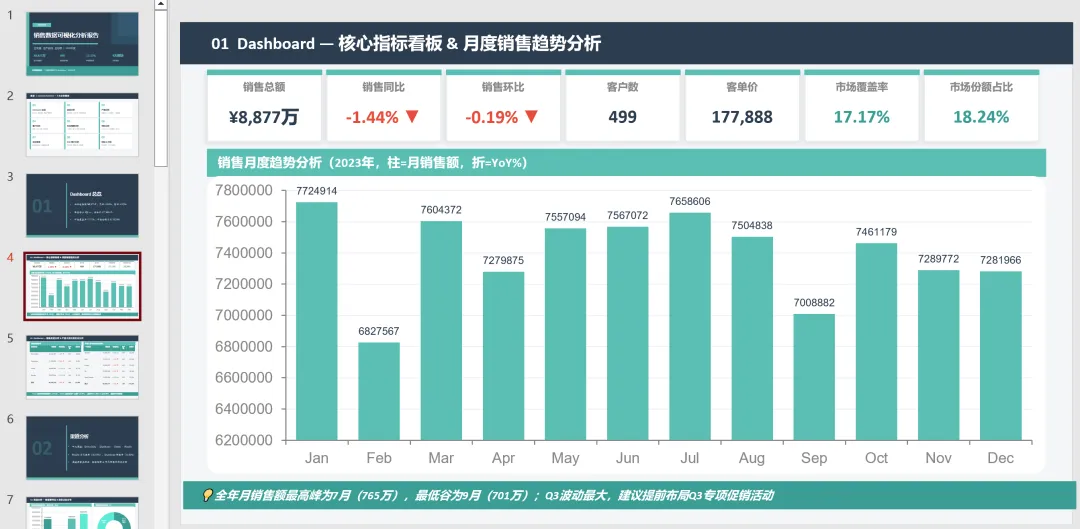The image size is (1080, 529).
Task: Click the Jan bar in the chart
Action: pos(317,321)
